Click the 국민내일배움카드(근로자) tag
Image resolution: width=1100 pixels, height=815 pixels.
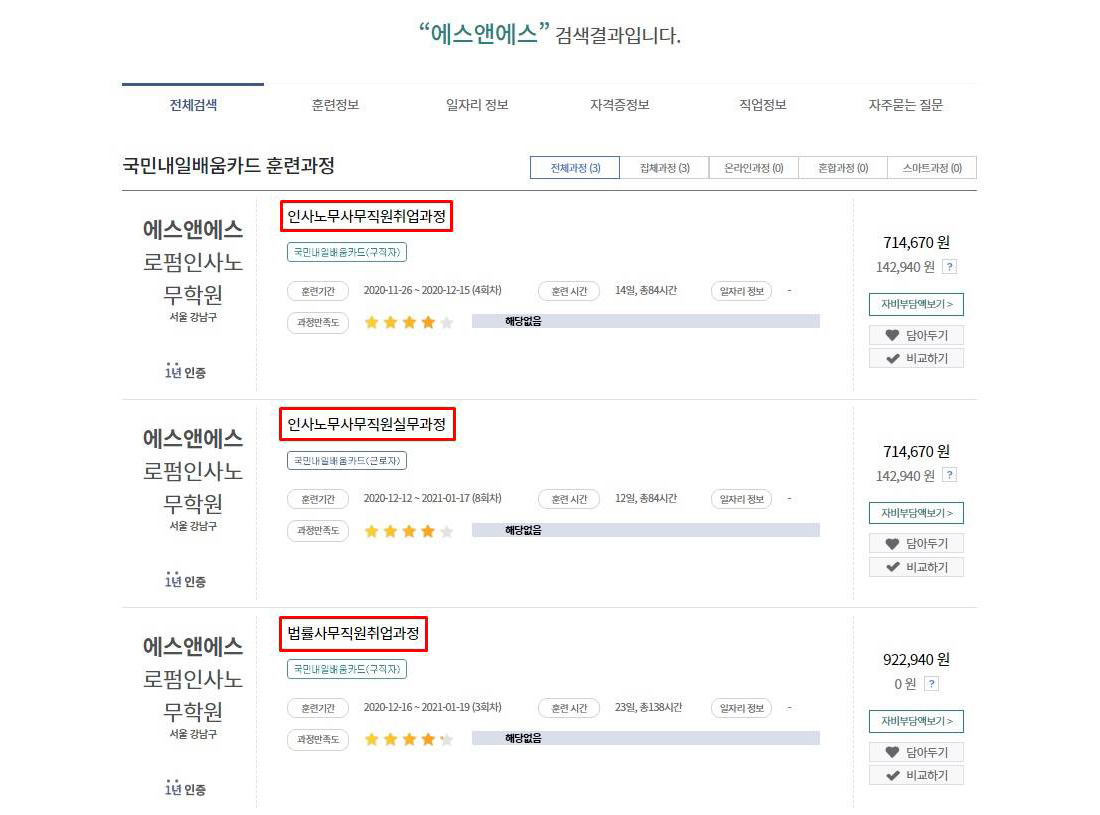coord(347,461)
